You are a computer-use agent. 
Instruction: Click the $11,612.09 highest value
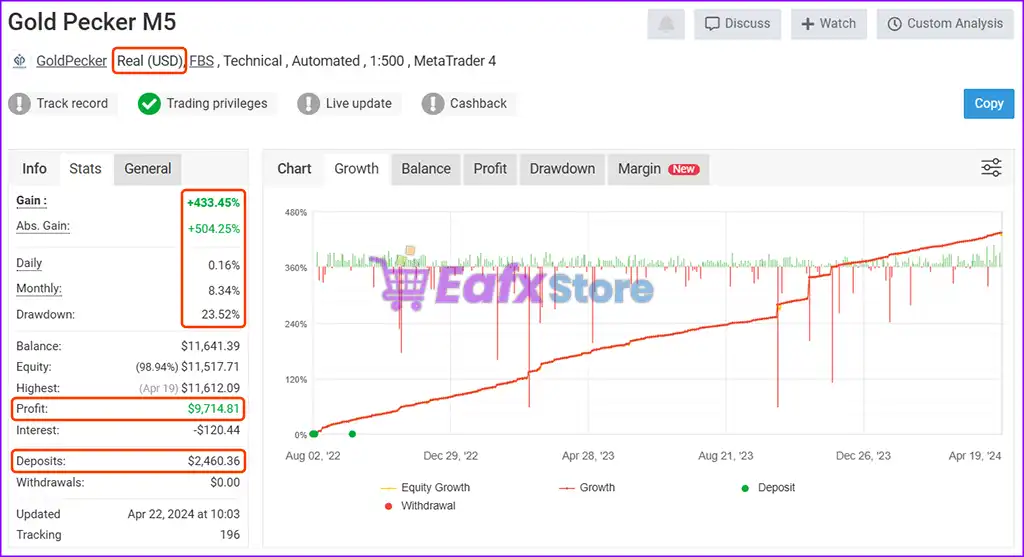(x=210, y=388)
